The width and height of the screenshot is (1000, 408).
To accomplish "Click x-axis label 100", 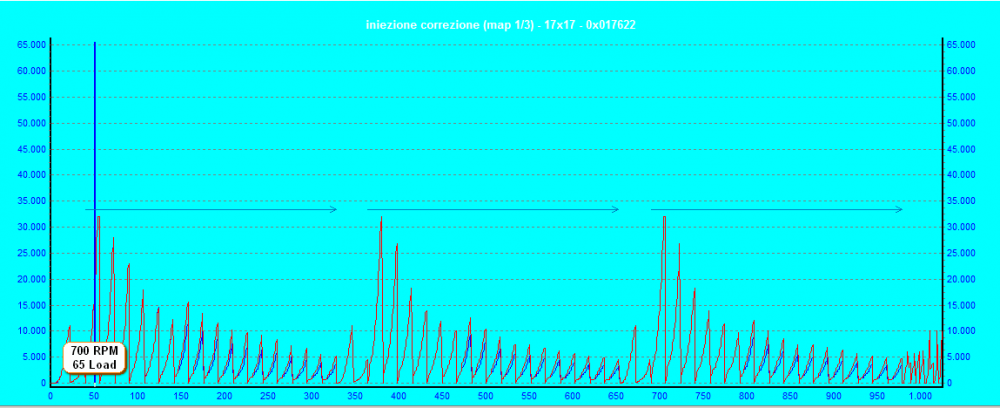I will pyautogui.click(x=138, y=395).
